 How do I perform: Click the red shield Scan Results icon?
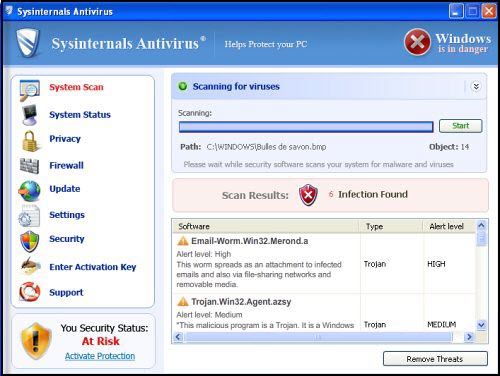[308, 195]
